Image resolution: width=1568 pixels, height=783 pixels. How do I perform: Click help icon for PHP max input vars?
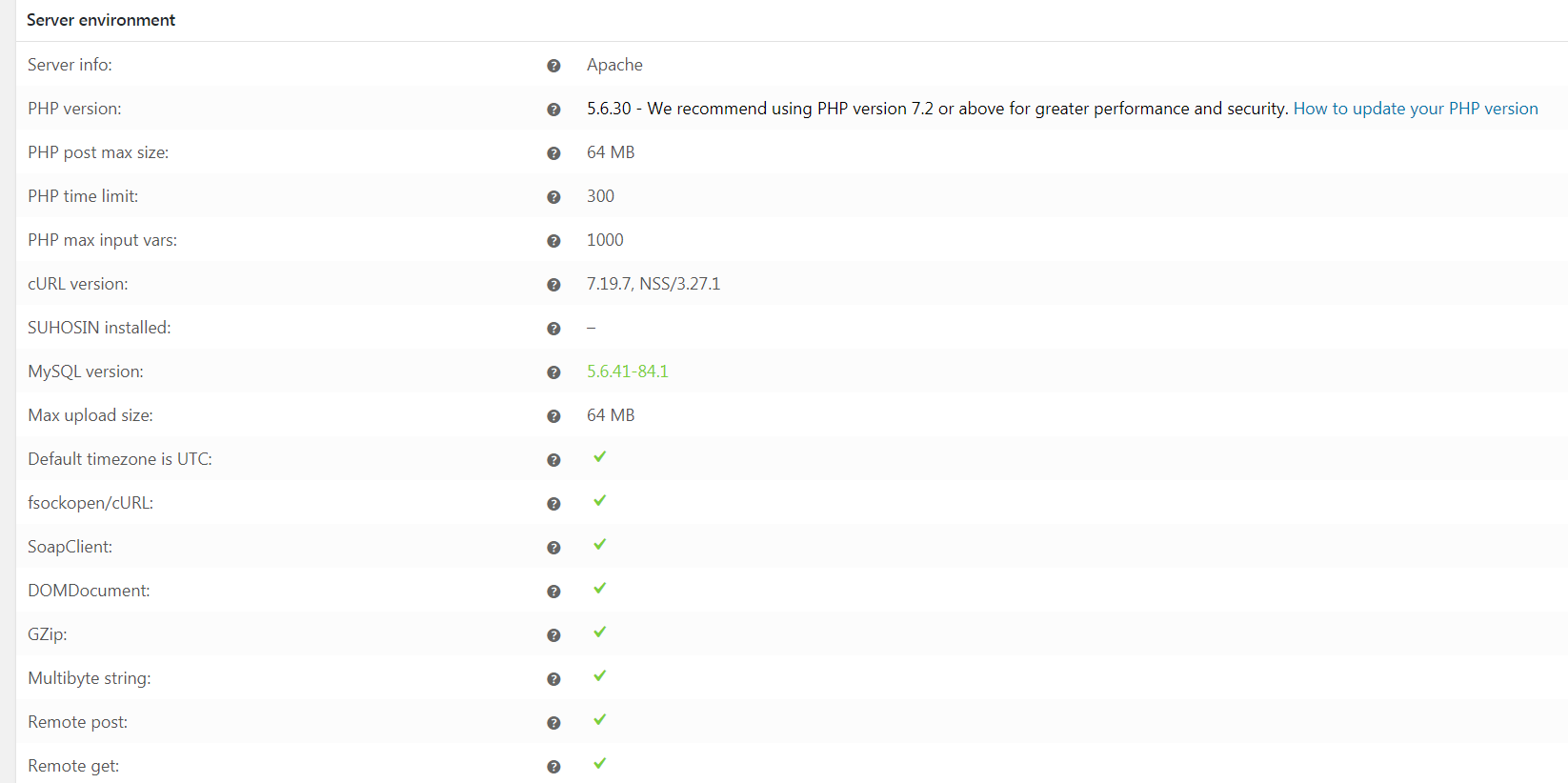[x=553, y=241]
